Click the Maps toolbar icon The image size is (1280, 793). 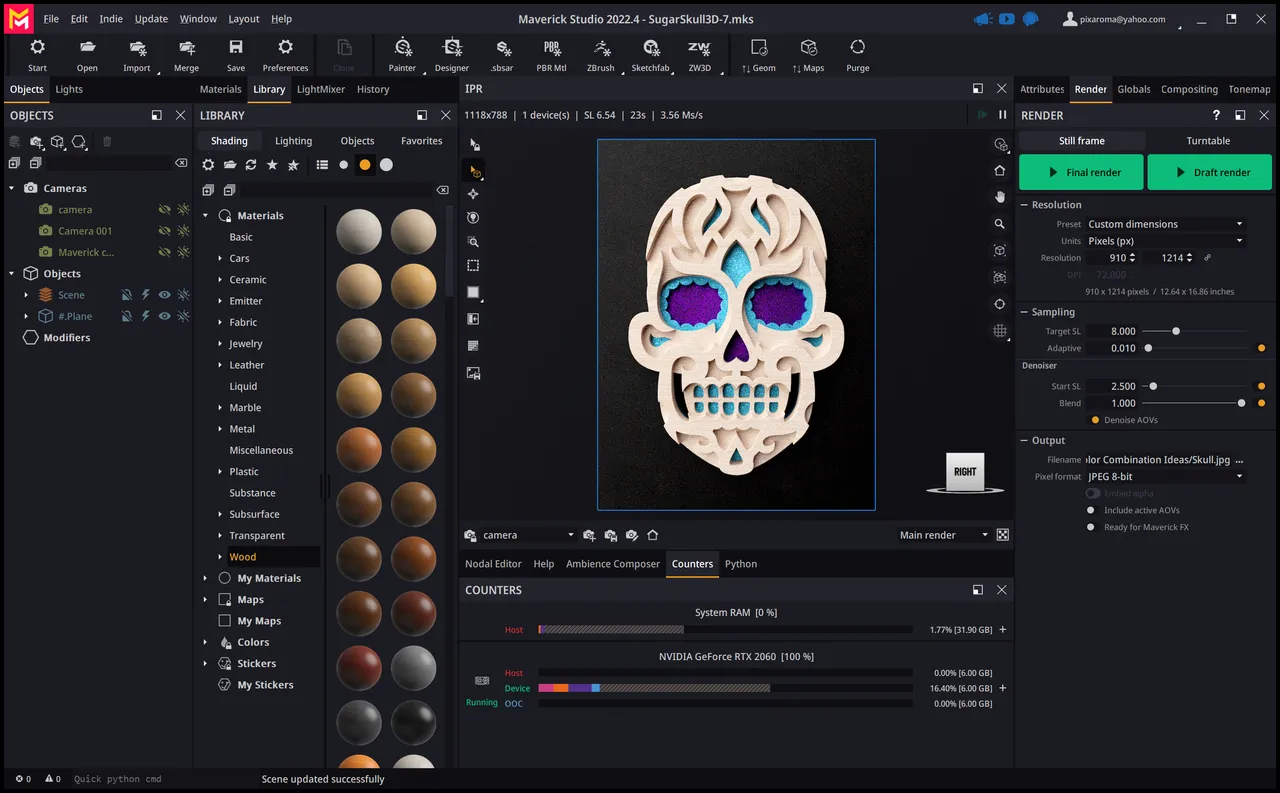point(808,55)
